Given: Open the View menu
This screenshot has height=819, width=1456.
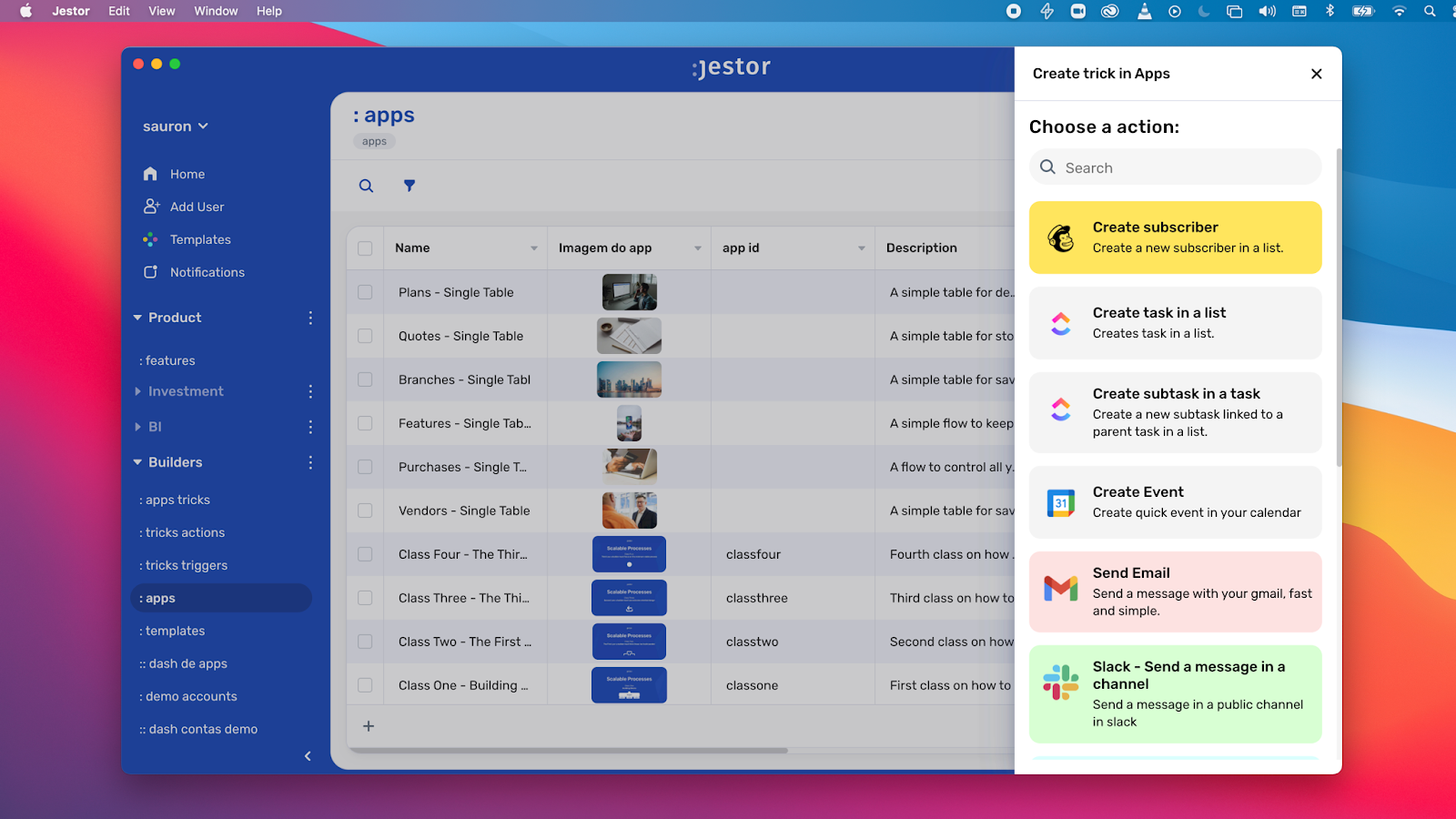Looking at the screenshot, I should point(162,11).
